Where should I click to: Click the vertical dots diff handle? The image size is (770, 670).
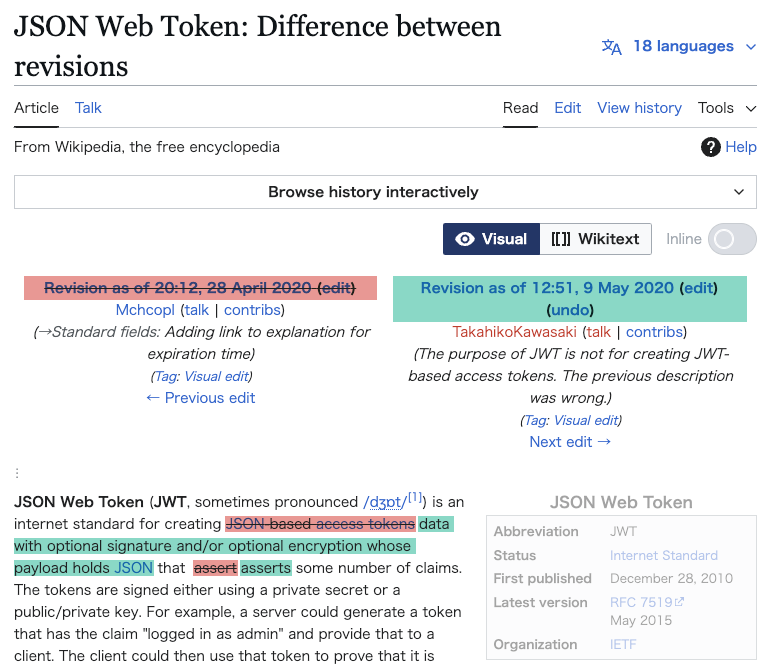tap(17, 474)
